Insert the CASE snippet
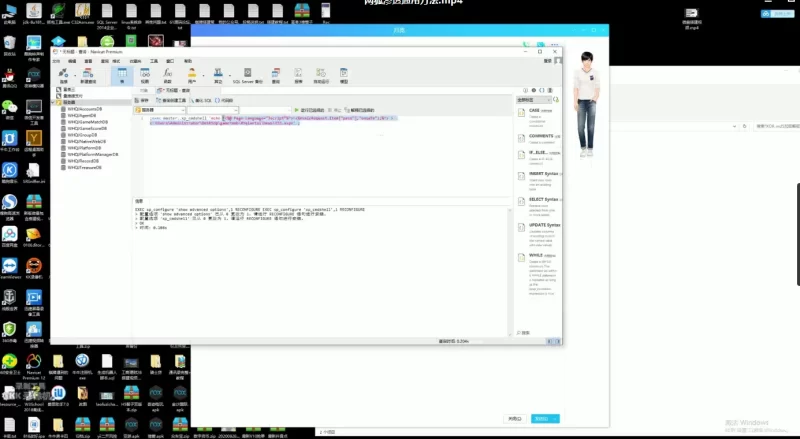The width and height of the screenshot is (800, 439). pos(539,117)
